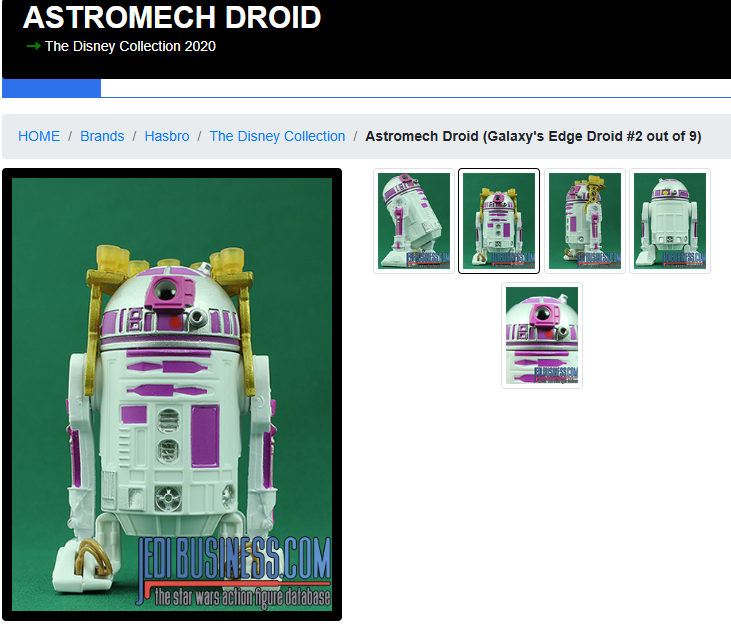Click the large main droid photo
The image size is (731, 626).
coord(172,394)
